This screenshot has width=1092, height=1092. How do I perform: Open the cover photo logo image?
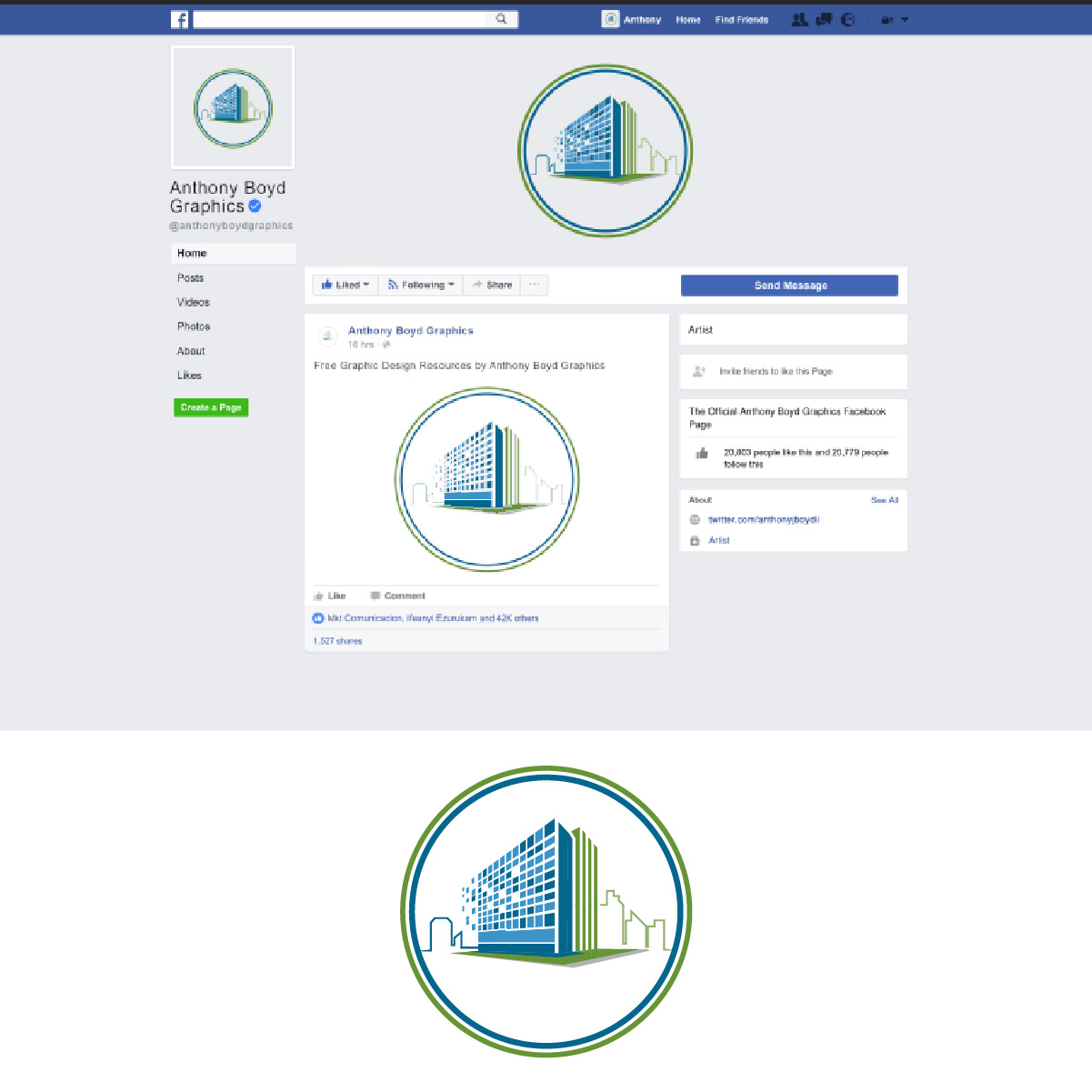point(606,151)
